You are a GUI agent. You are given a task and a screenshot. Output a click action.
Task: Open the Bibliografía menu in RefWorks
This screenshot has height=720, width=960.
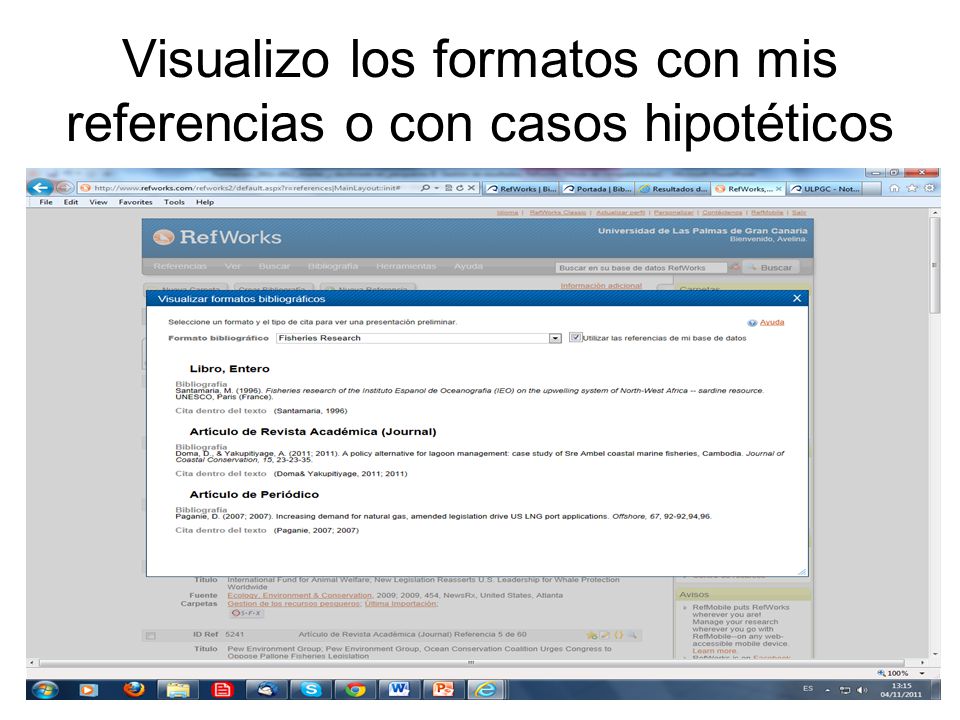(332, 266)
